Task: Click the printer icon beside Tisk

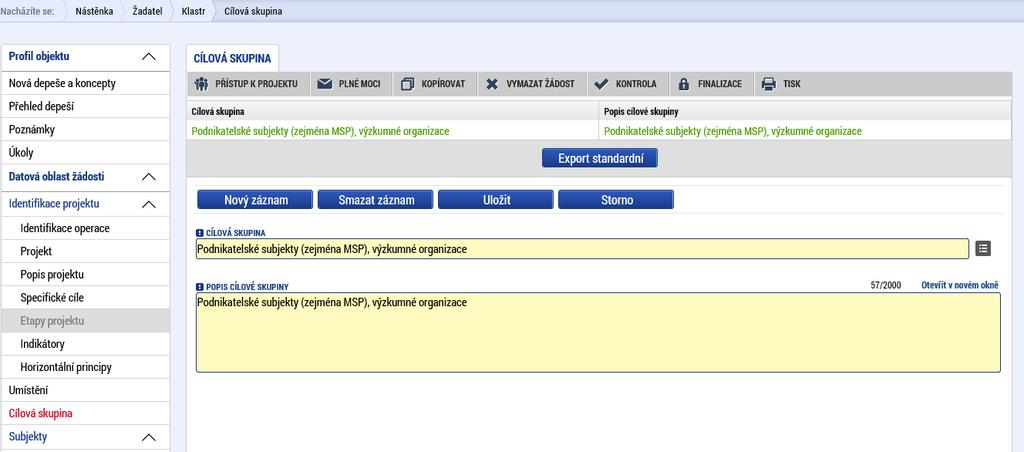Action: point(769,84)
